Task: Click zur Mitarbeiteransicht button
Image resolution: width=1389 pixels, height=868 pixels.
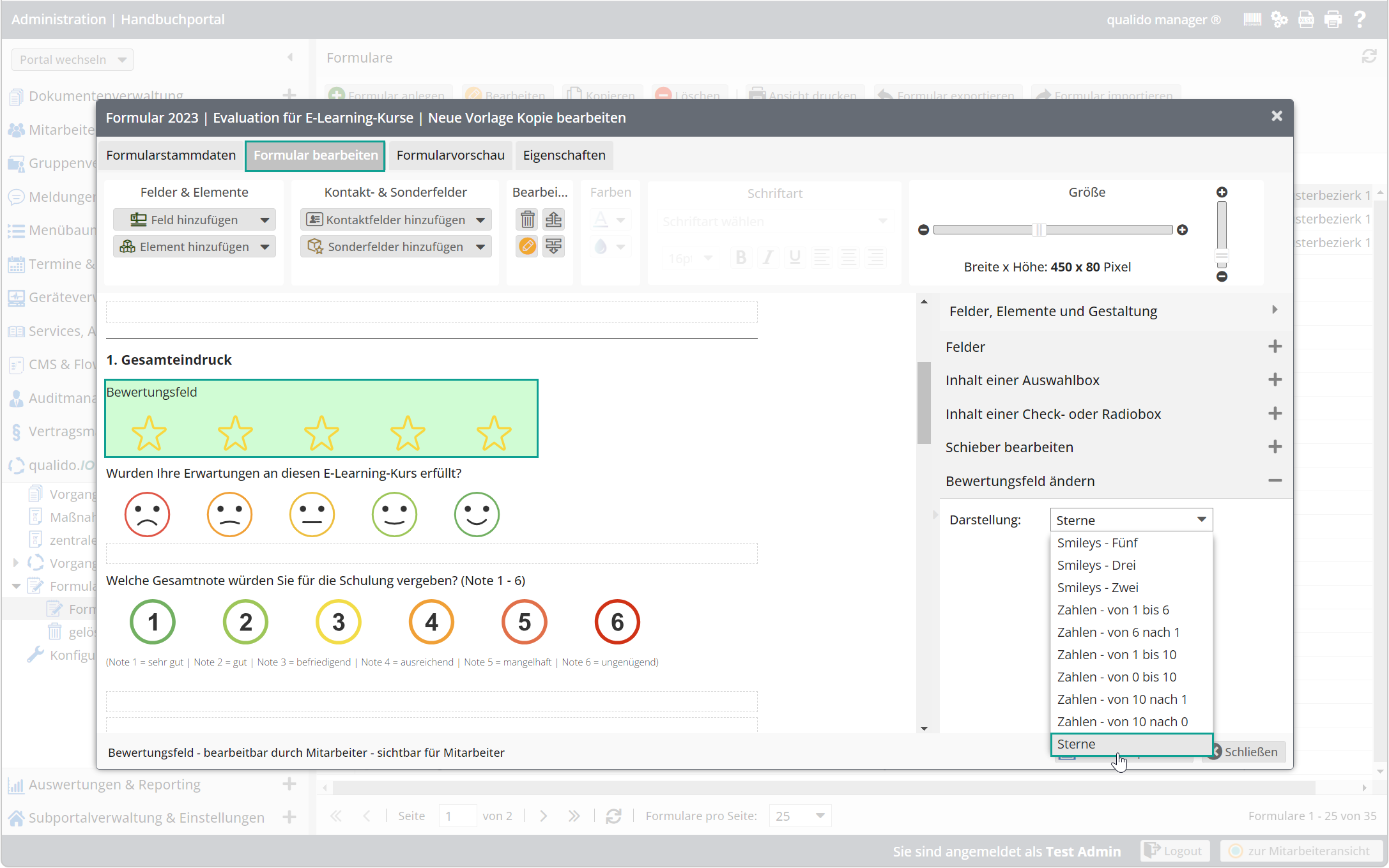Action: coord(1301,851)
